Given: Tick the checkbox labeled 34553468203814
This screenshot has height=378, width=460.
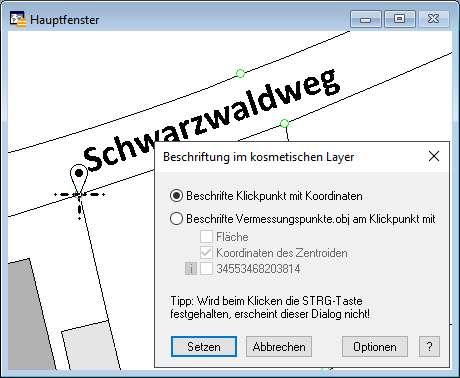Looking at the screenshot, I should point(206,269).
